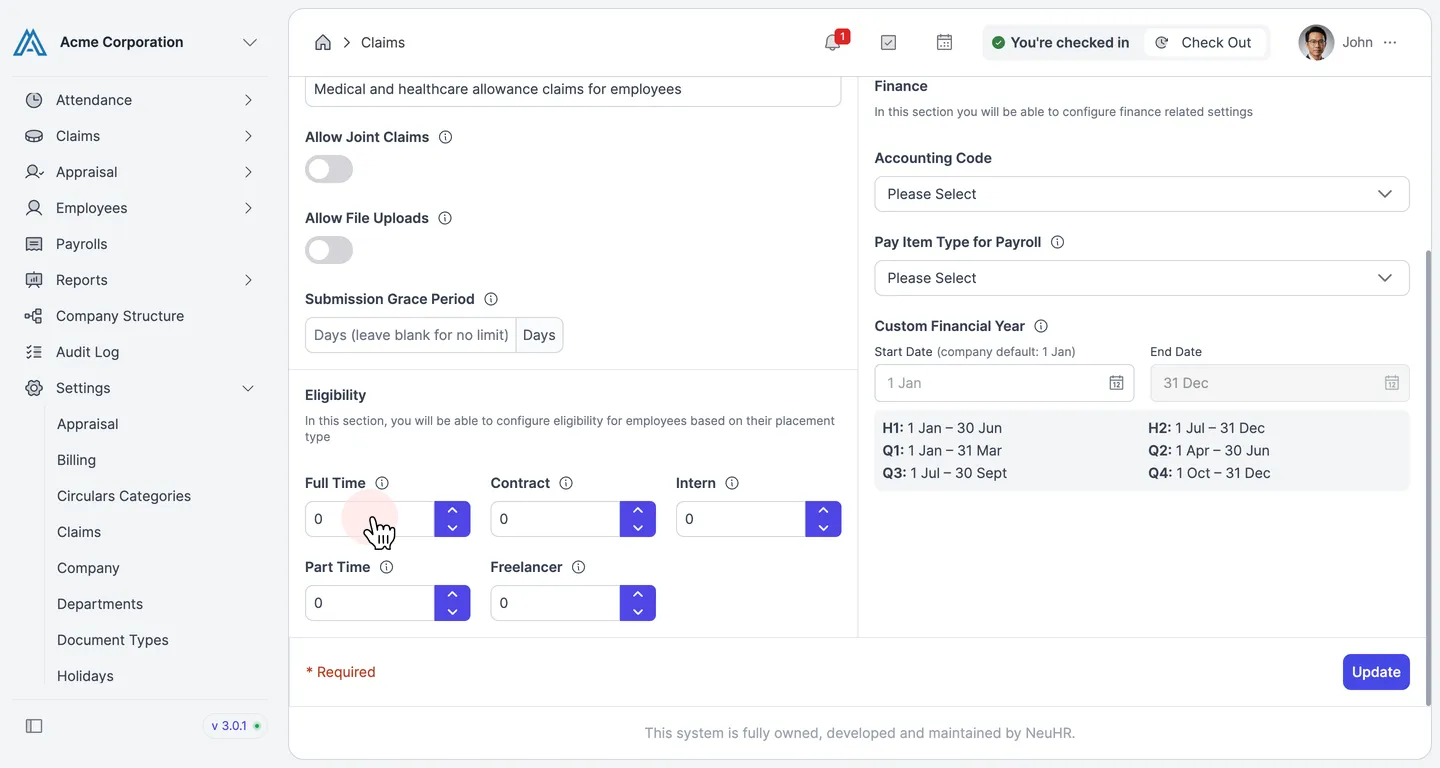Viewport: 1440px width, 768px height.
Task: Collapse sidebar using bottom-left panel icon
Action: click(x=34, y=726)
